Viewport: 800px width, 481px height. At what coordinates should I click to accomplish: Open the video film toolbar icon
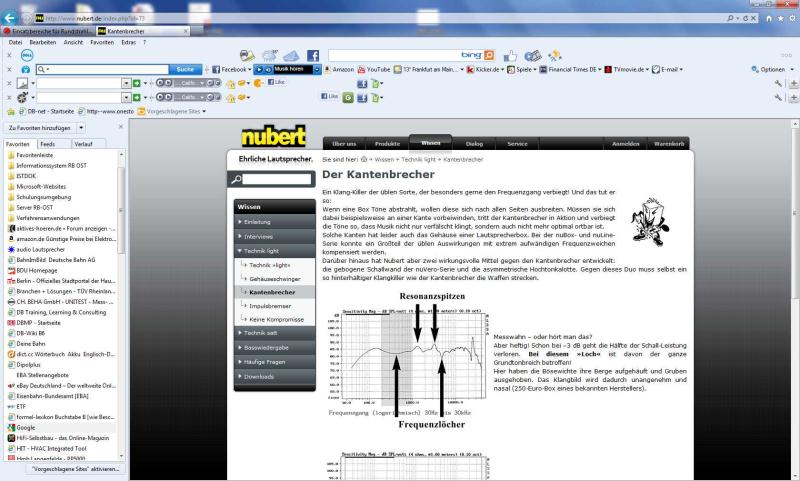coord(533,55)
